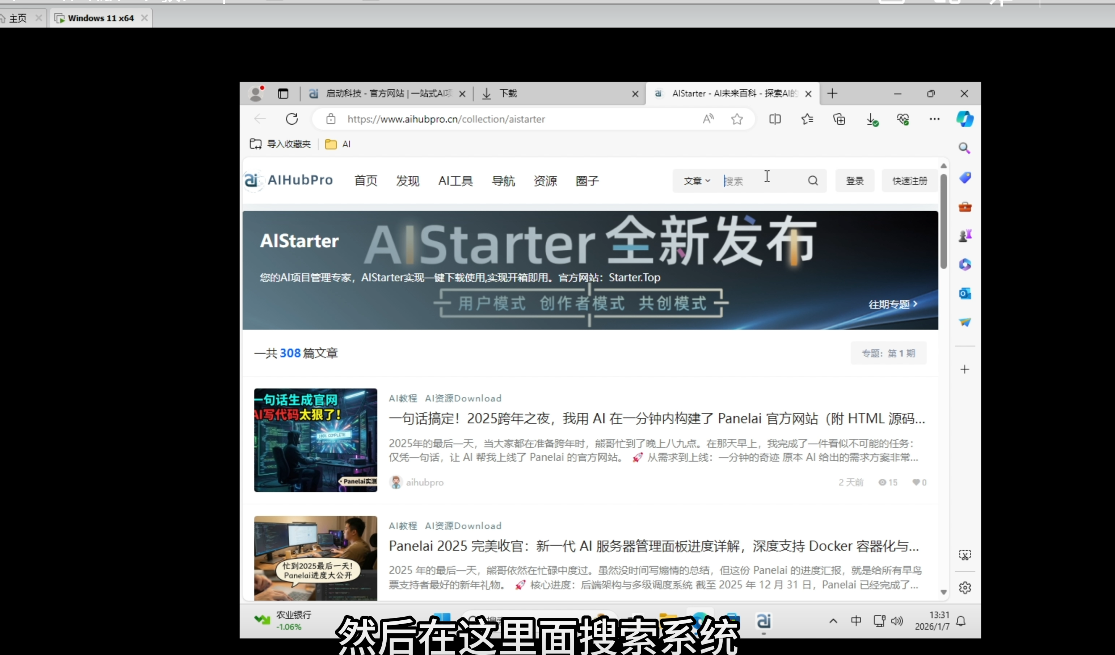Click the Panelai进度大公开 article thumbnail
1115x655 pixels.
315,558
